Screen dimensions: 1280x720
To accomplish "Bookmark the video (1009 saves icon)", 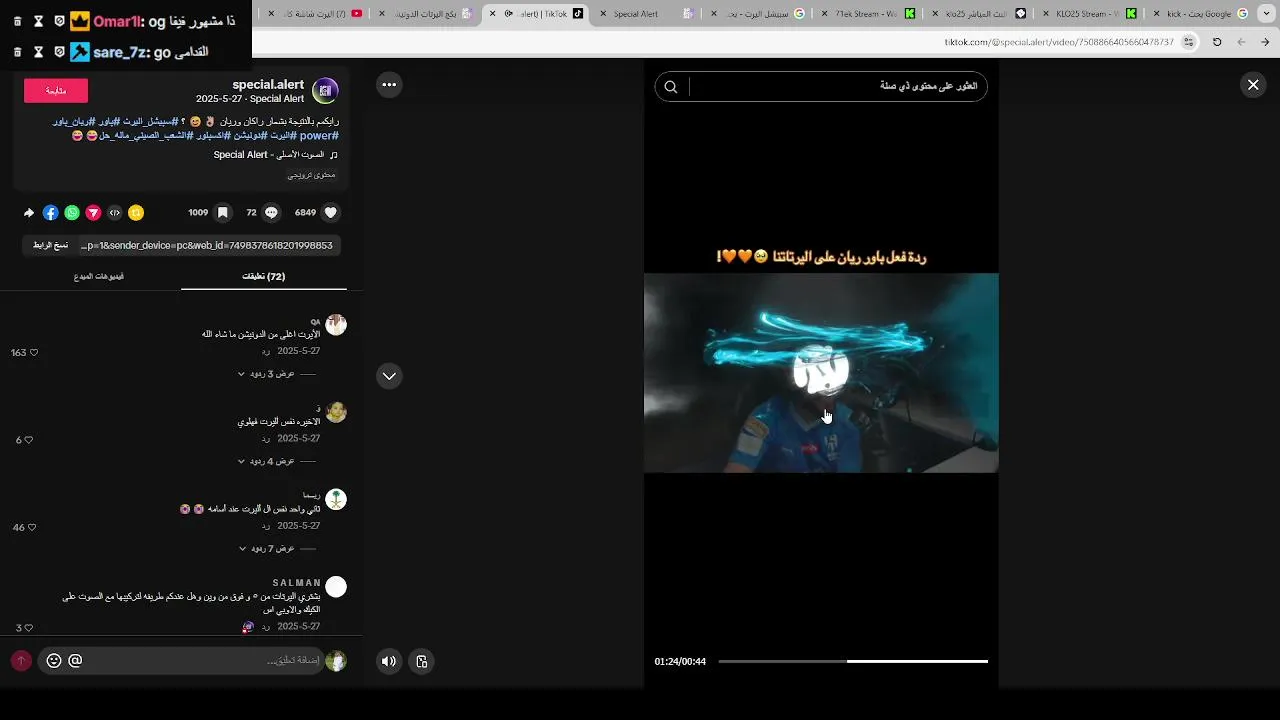I will pyautogui.click(x=223, y=212).
